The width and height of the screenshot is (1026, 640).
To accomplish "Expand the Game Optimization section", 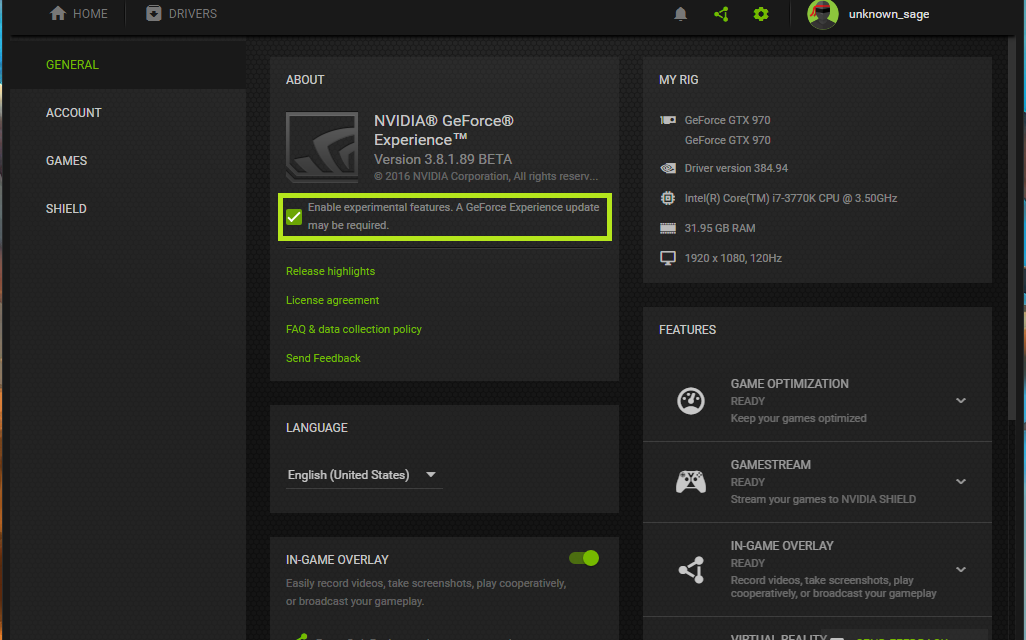I will tap(961, 400).
